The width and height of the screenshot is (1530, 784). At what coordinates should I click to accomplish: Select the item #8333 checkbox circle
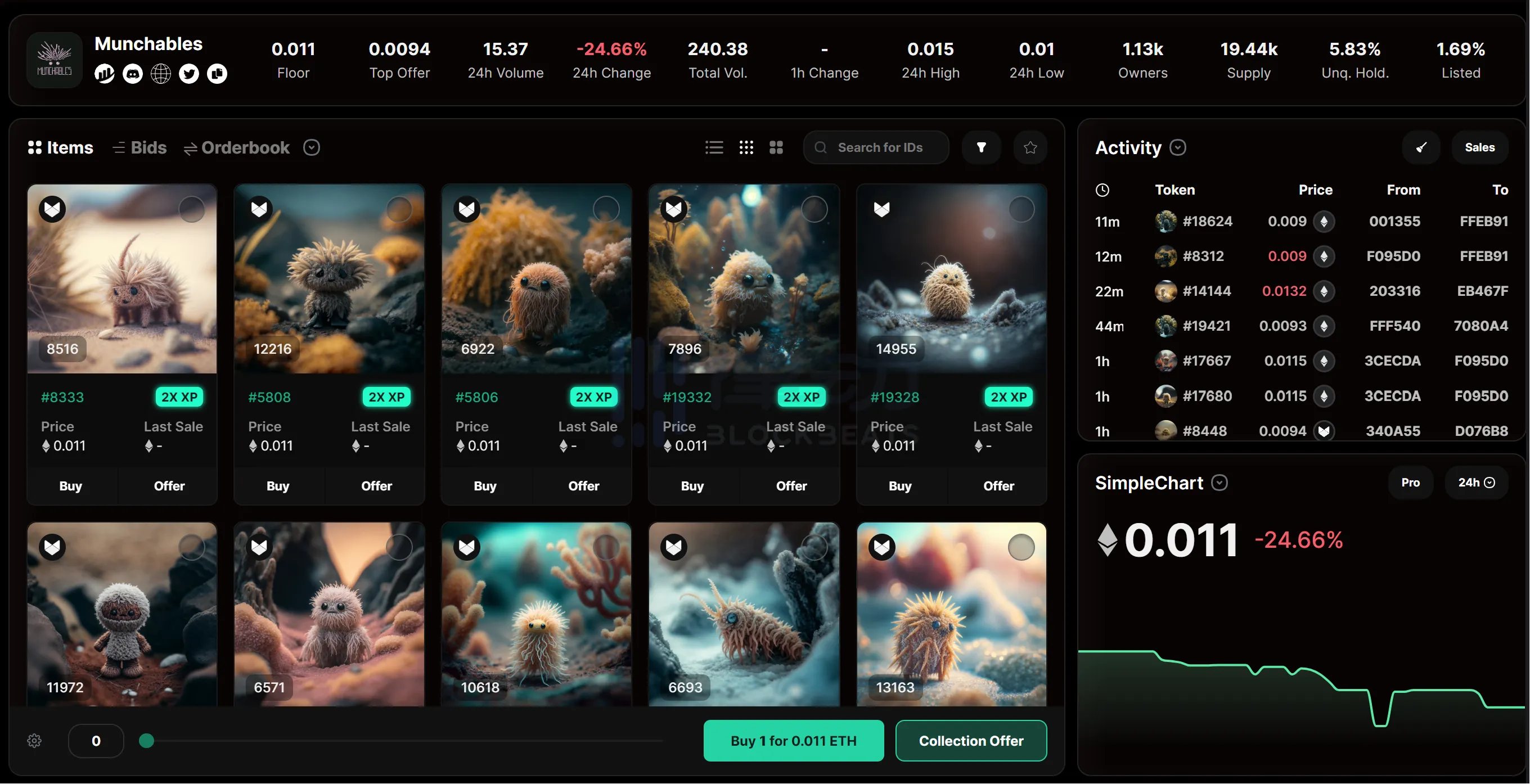click(x=191, y=209)
